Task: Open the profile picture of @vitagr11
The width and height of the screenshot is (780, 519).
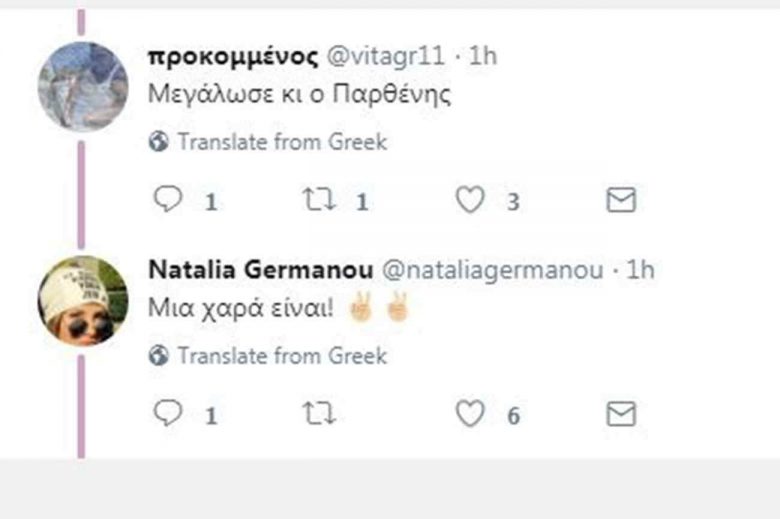Action: tap(82, 88)
